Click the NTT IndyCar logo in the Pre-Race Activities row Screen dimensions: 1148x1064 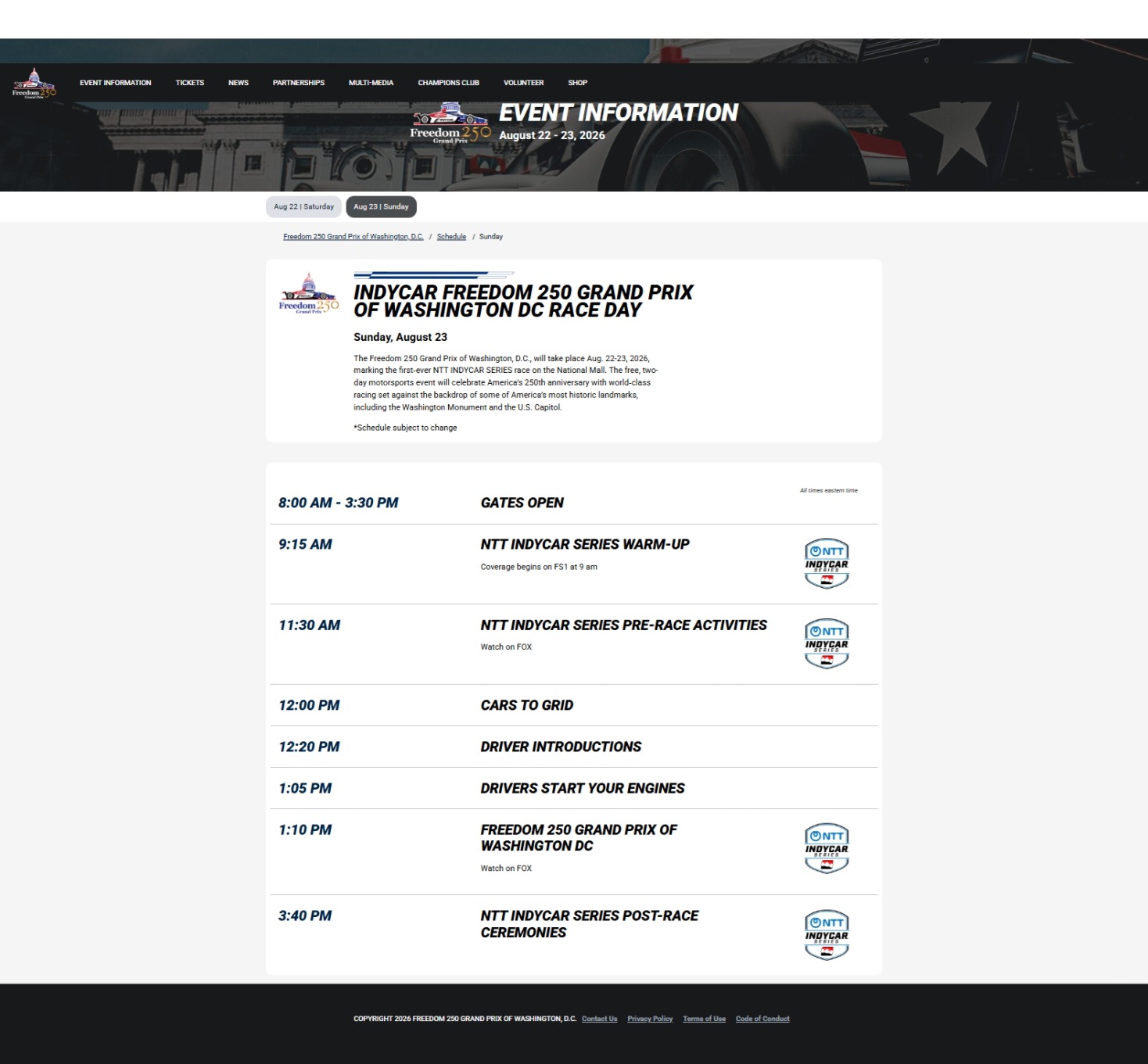tap(827, 643)
